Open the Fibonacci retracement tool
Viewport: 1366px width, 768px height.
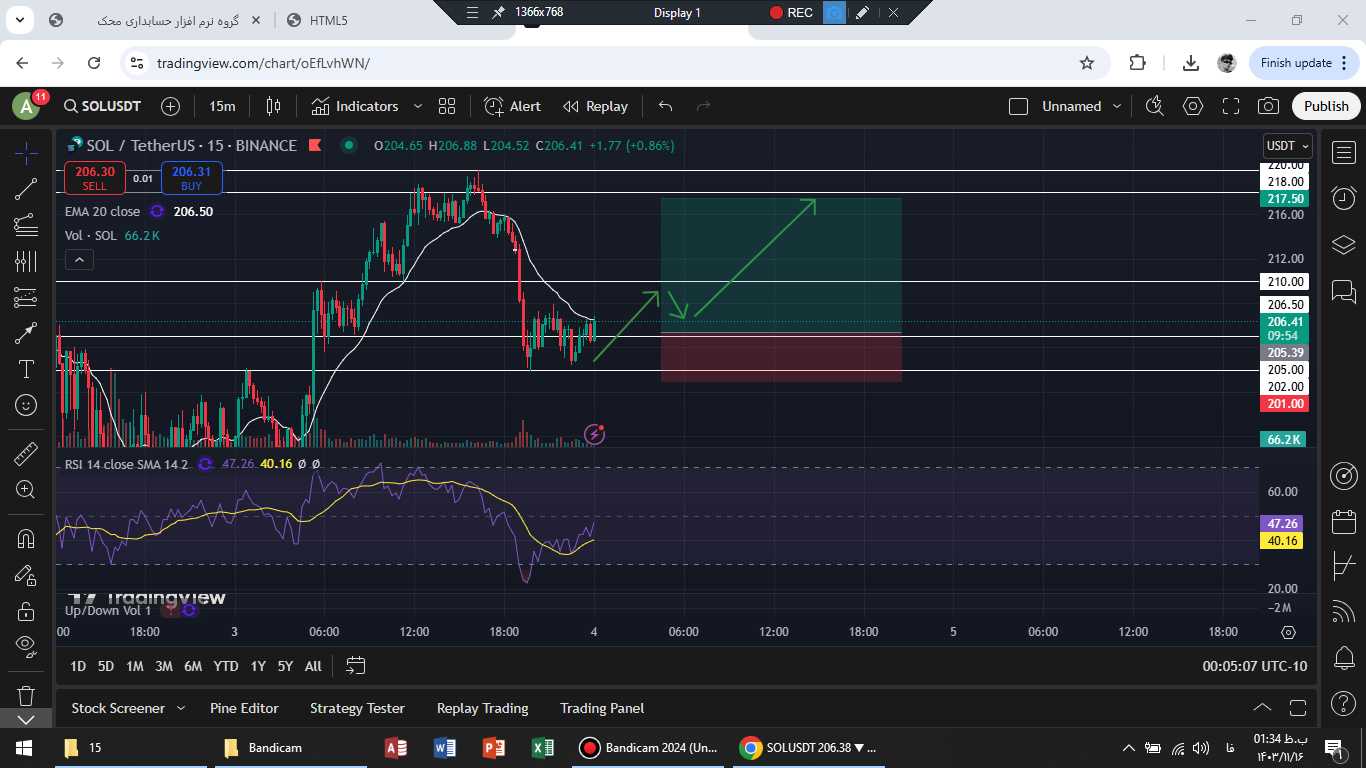click(x=26, y=225)
